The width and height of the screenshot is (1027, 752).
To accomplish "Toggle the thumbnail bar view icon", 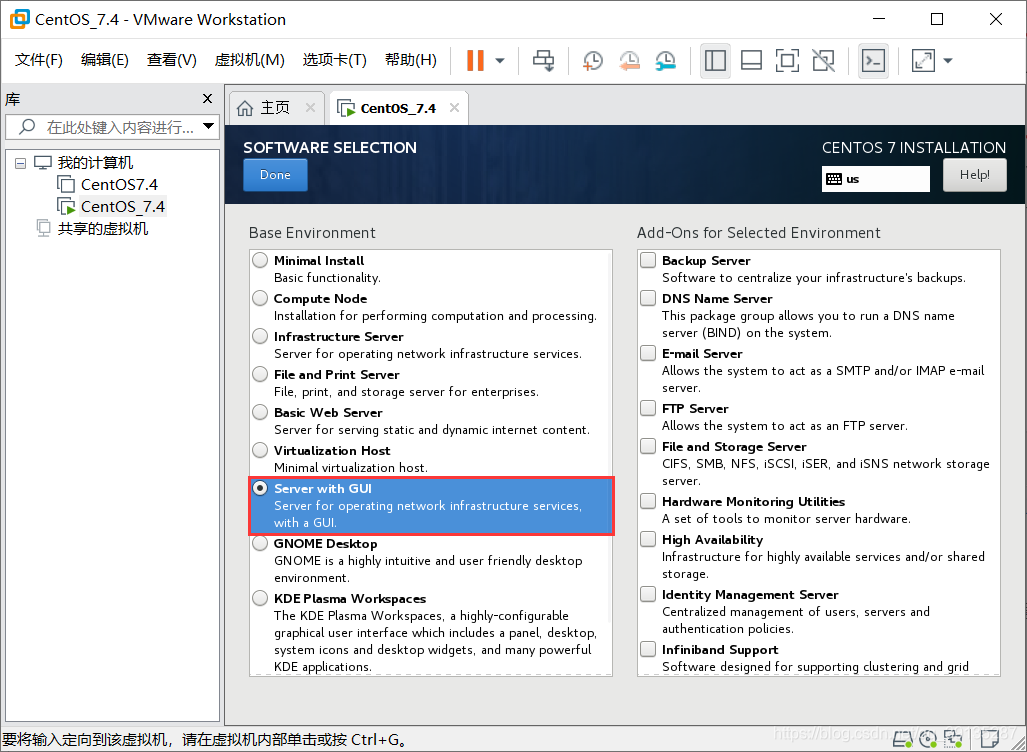I will coord(751,61).
